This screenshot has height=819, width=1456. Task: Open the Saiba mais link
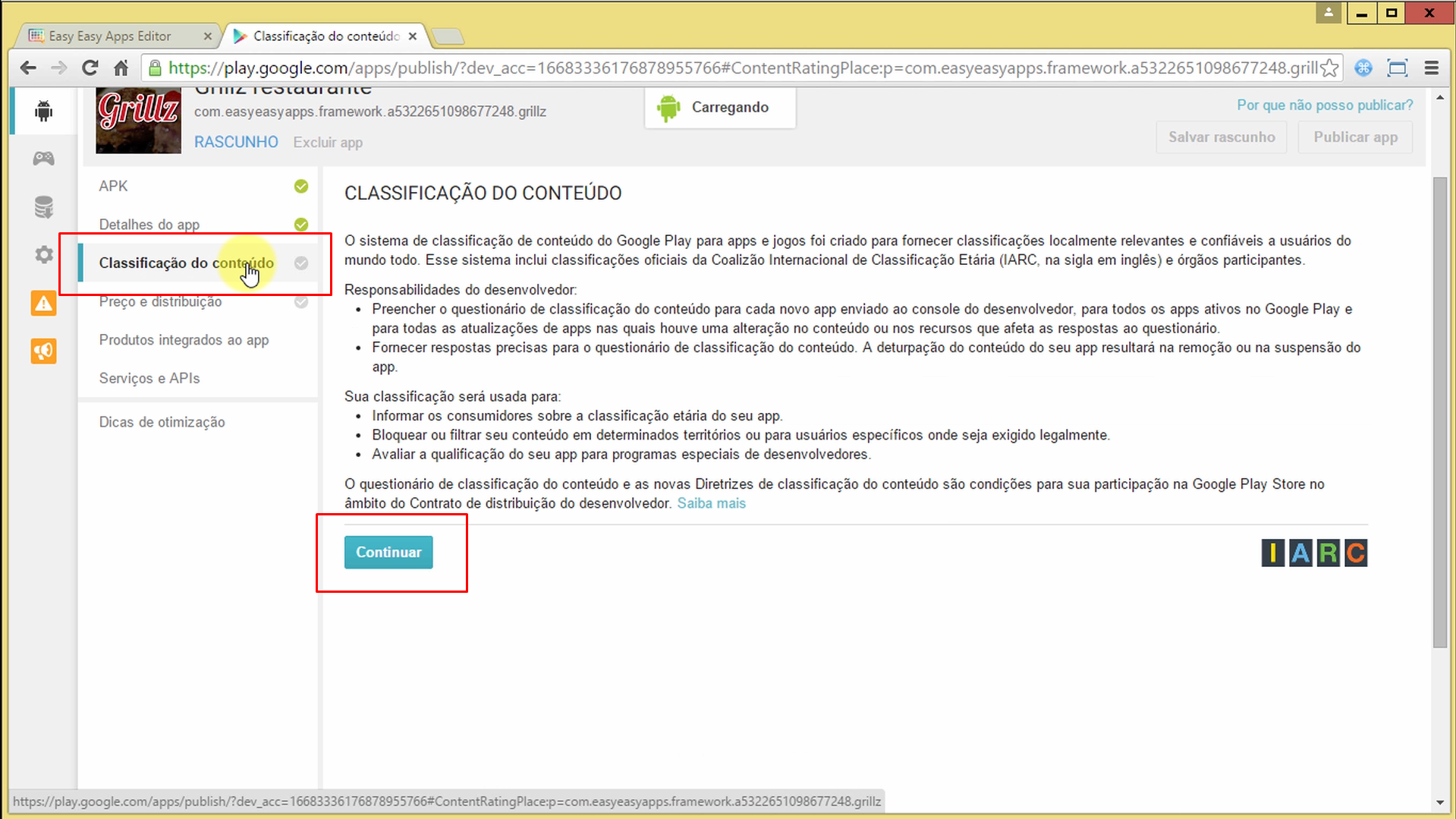pos(711,502)
